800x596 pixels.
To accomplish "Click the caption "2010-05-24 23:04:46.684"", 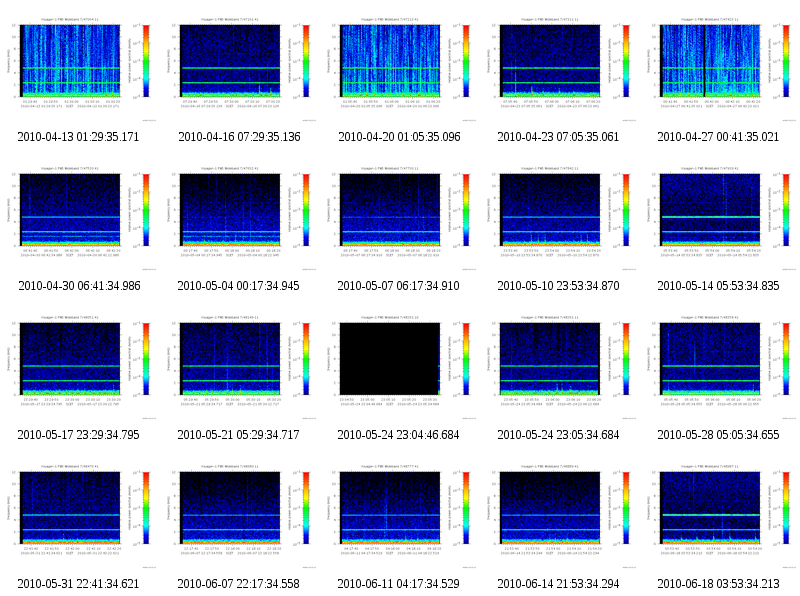I will (398, 435).
